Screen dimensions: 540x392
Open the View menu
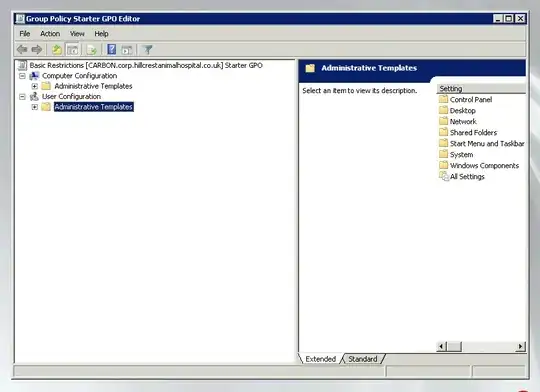(77, 34)
